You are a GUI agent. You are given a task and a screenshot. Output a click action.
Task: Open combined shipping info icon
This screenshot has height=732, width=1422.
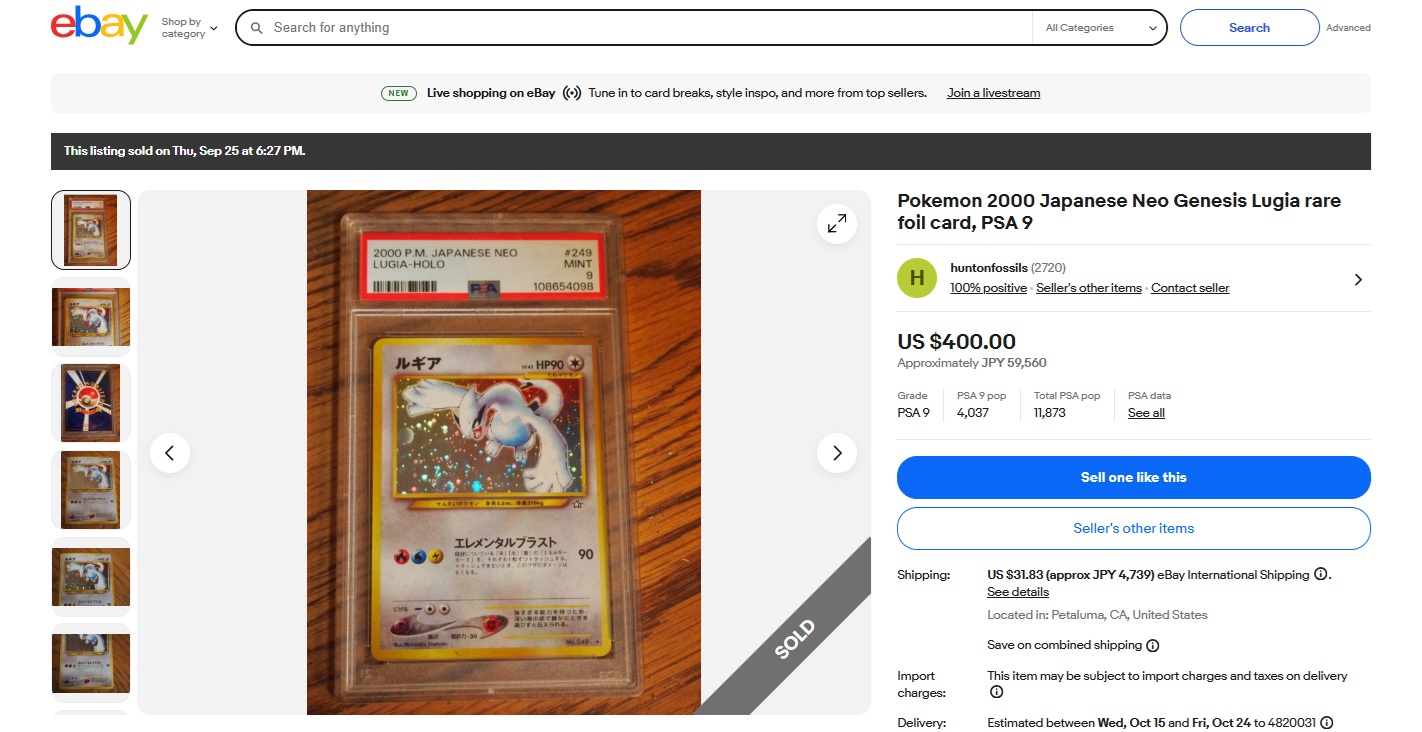[x=1152, y=646]
